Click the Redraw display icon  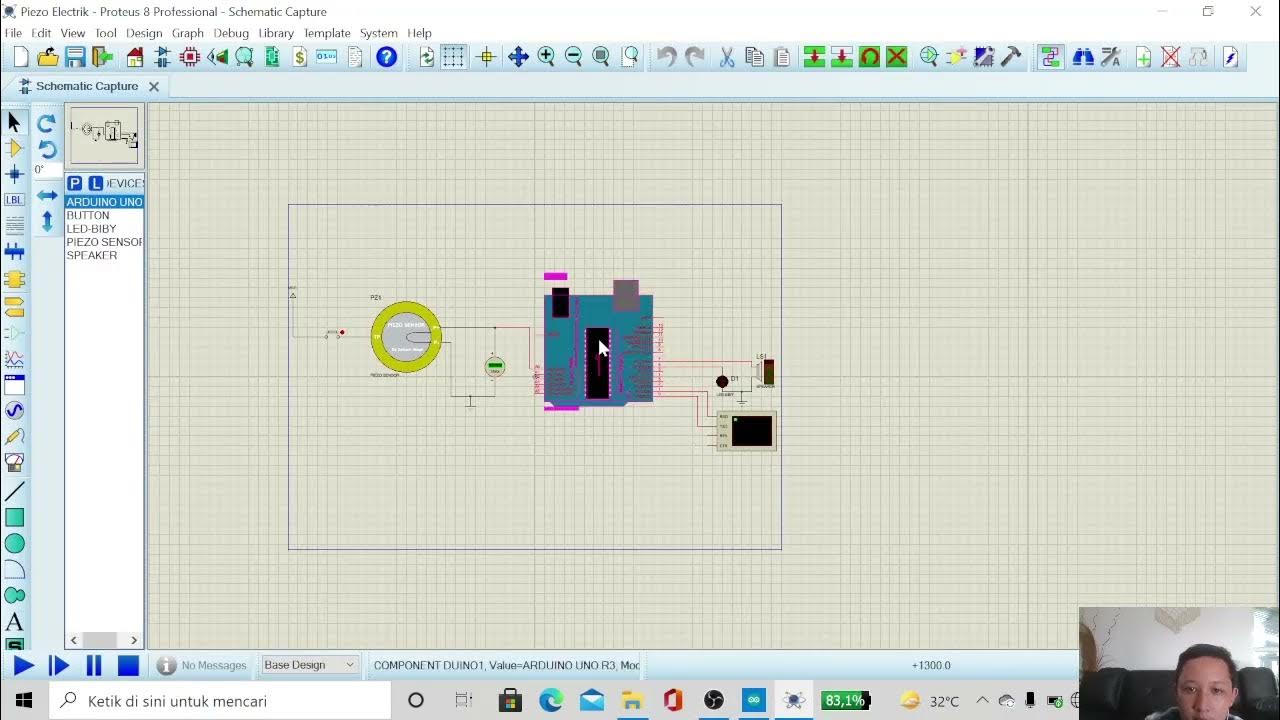[x=427, y=57]
